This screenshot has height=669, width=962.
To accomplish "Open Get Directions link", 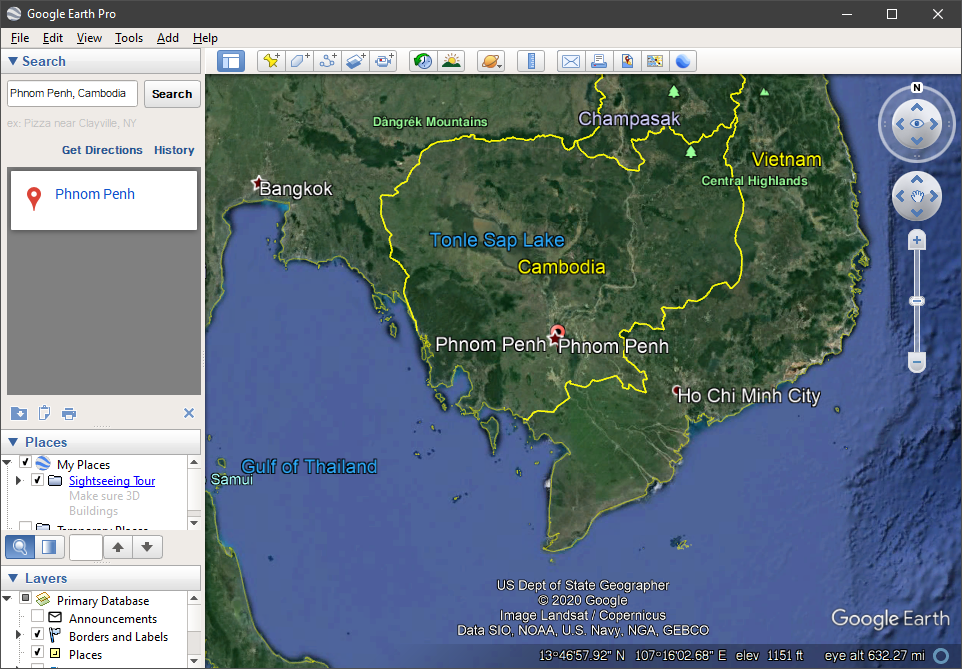I will point(102,150).
